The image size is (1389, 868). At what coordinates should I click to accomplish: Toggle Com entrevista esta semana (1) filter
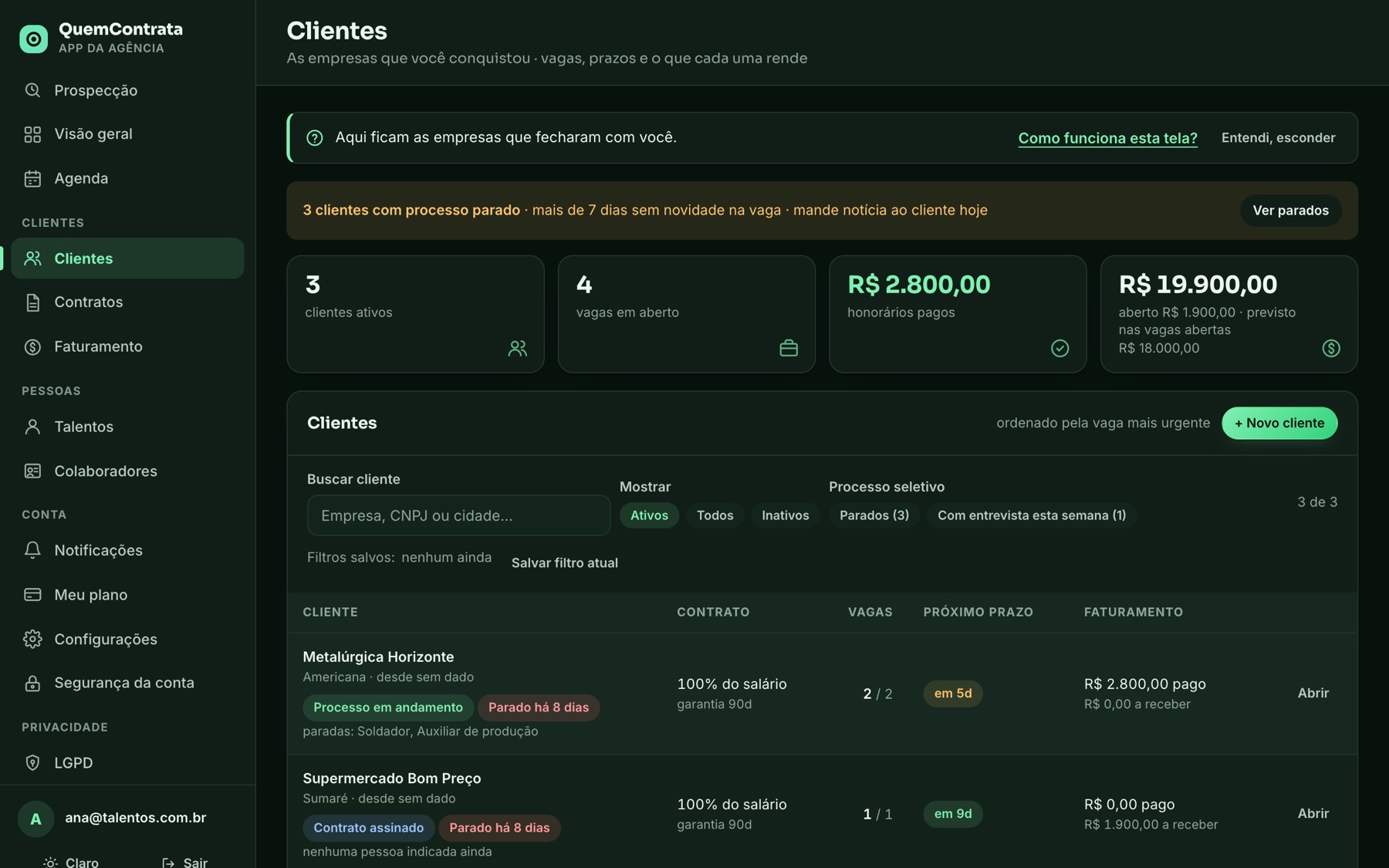pyautogui.click(x=1032, y=515)
